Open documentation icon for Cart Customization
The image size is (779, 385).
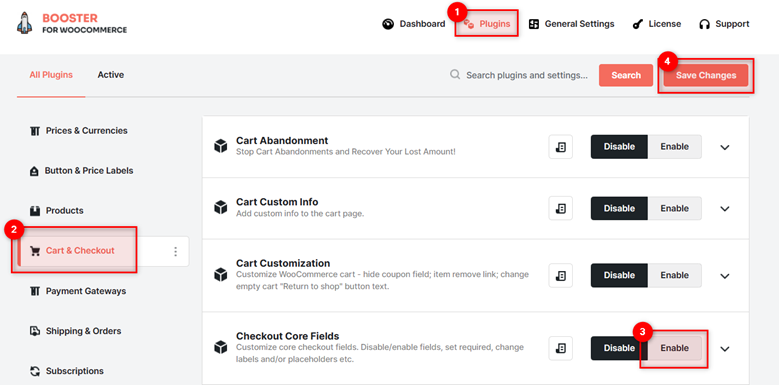pyautogui.click(x=560, y=275)
